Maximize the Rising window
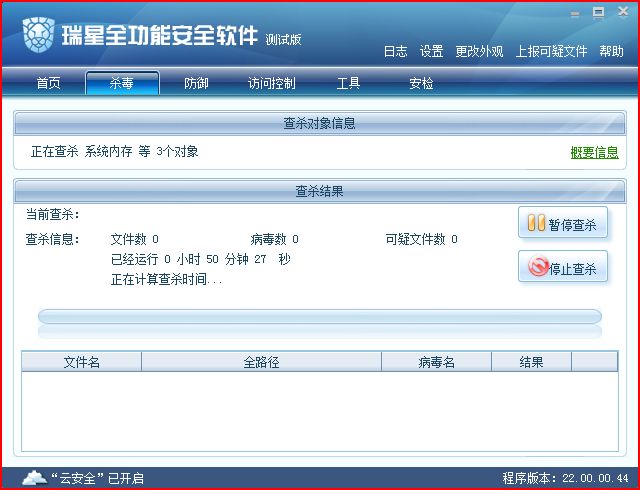The width and height of the screenshot is (640, 490). point(599,13)
